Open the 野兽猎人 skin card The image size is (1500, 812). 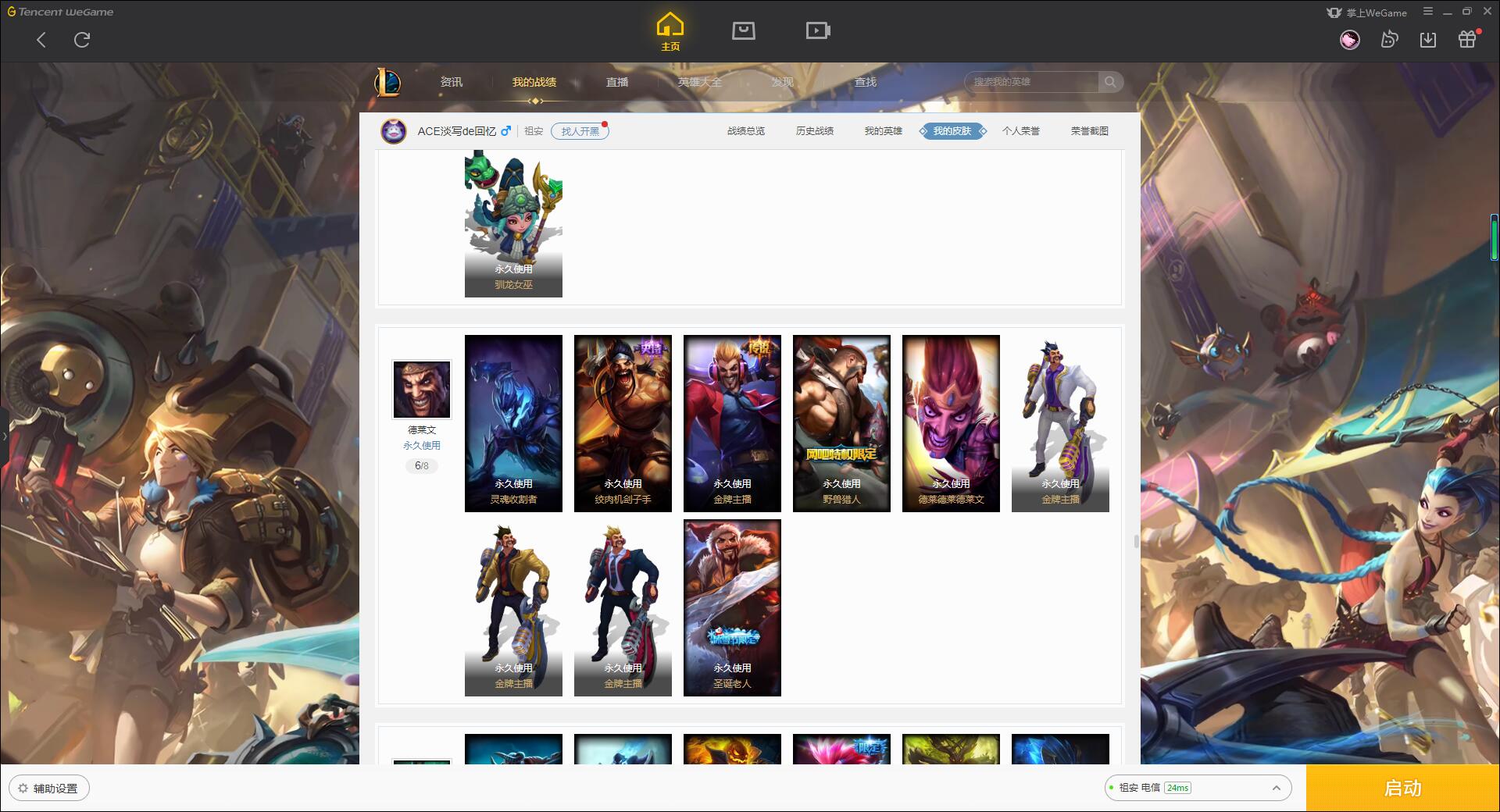(841, 423)
